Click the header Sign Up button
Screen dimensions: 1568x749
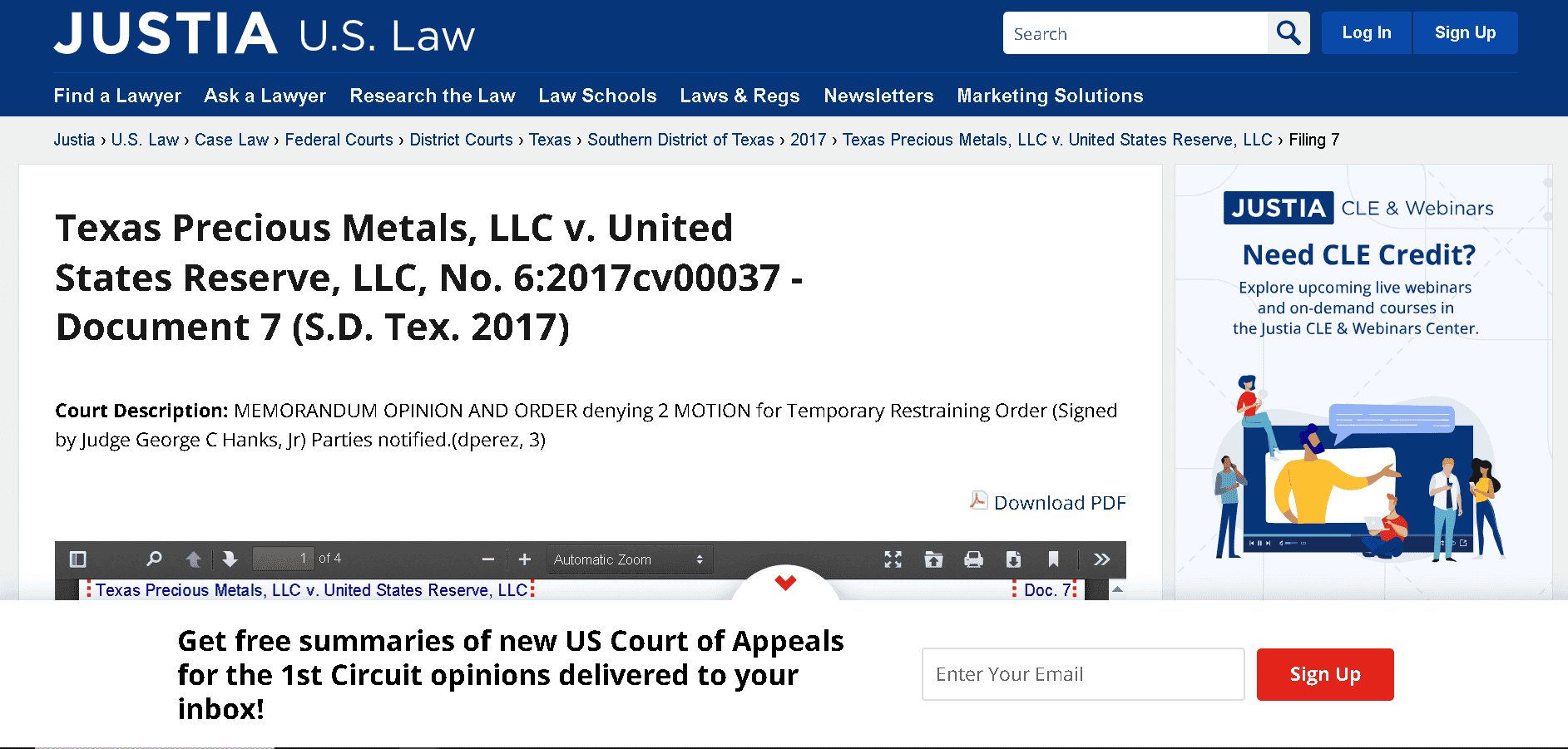coord(1466,33)
